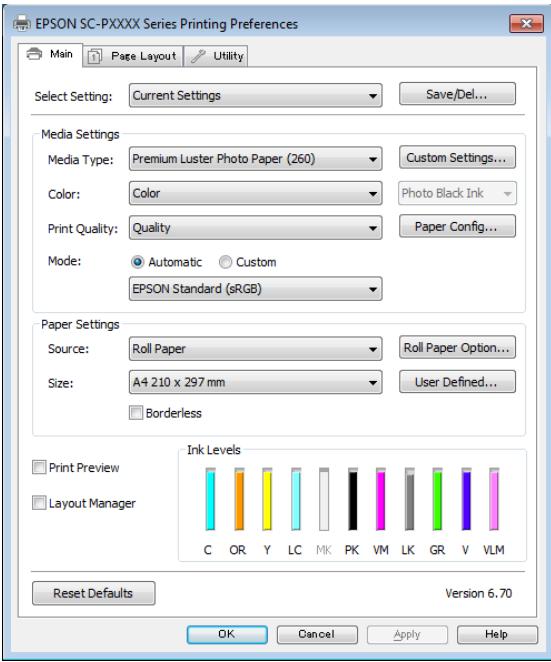Click the Media Type: label
This screenshot has height=662, width=551.
click(x=81, y=160)
